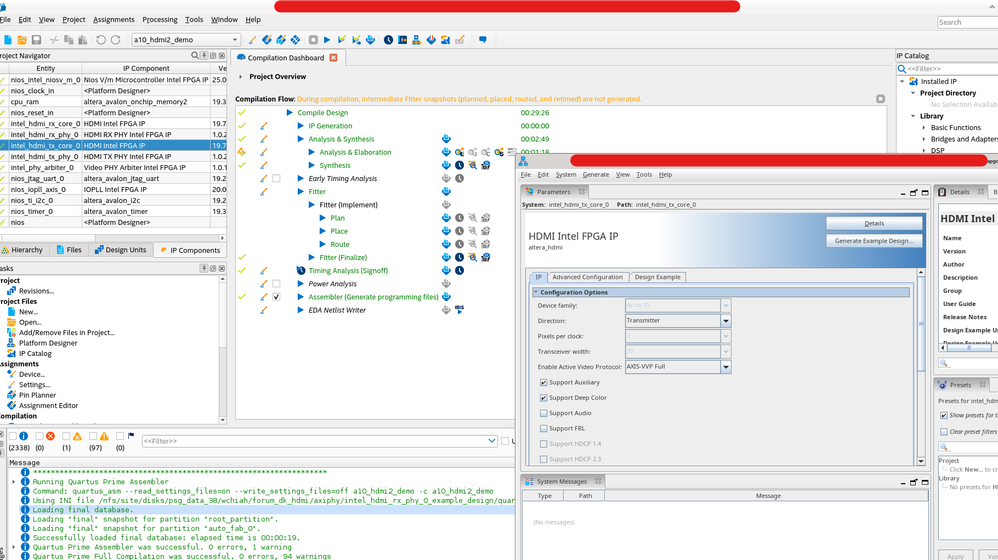Click the Generate Example Design button
Screen dimensions: 998x560
tap(873, 241)
